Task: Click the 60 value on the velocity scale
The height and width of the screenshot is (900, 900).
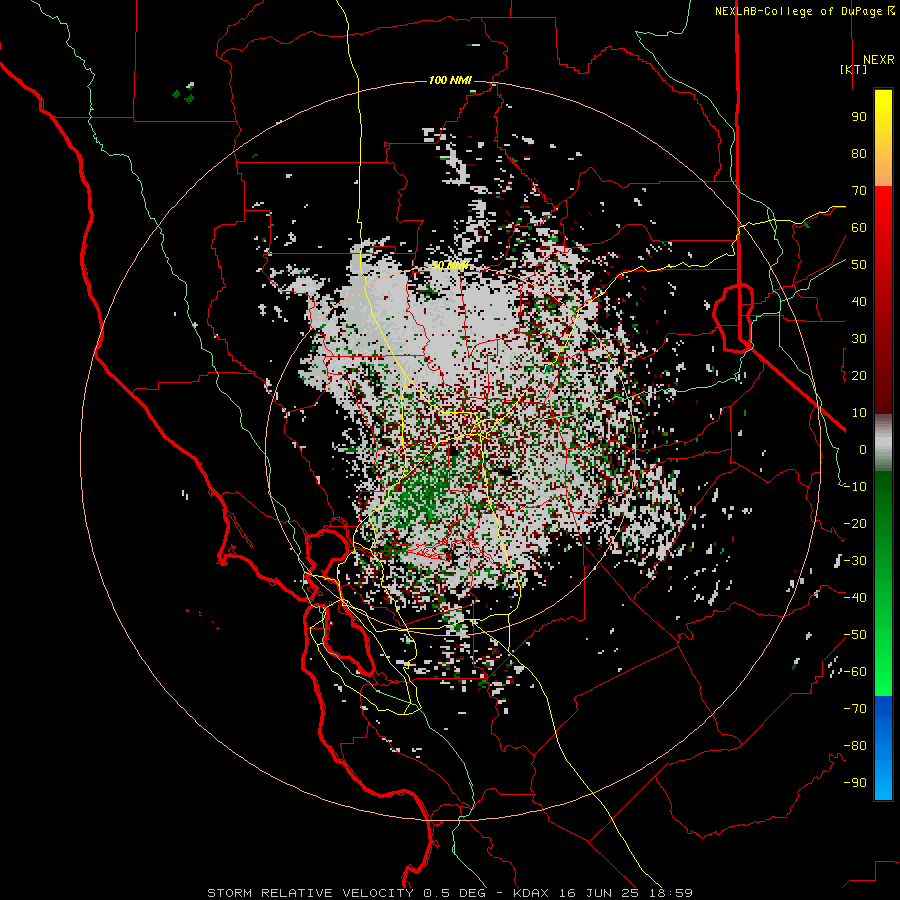Action: [859, 228]
